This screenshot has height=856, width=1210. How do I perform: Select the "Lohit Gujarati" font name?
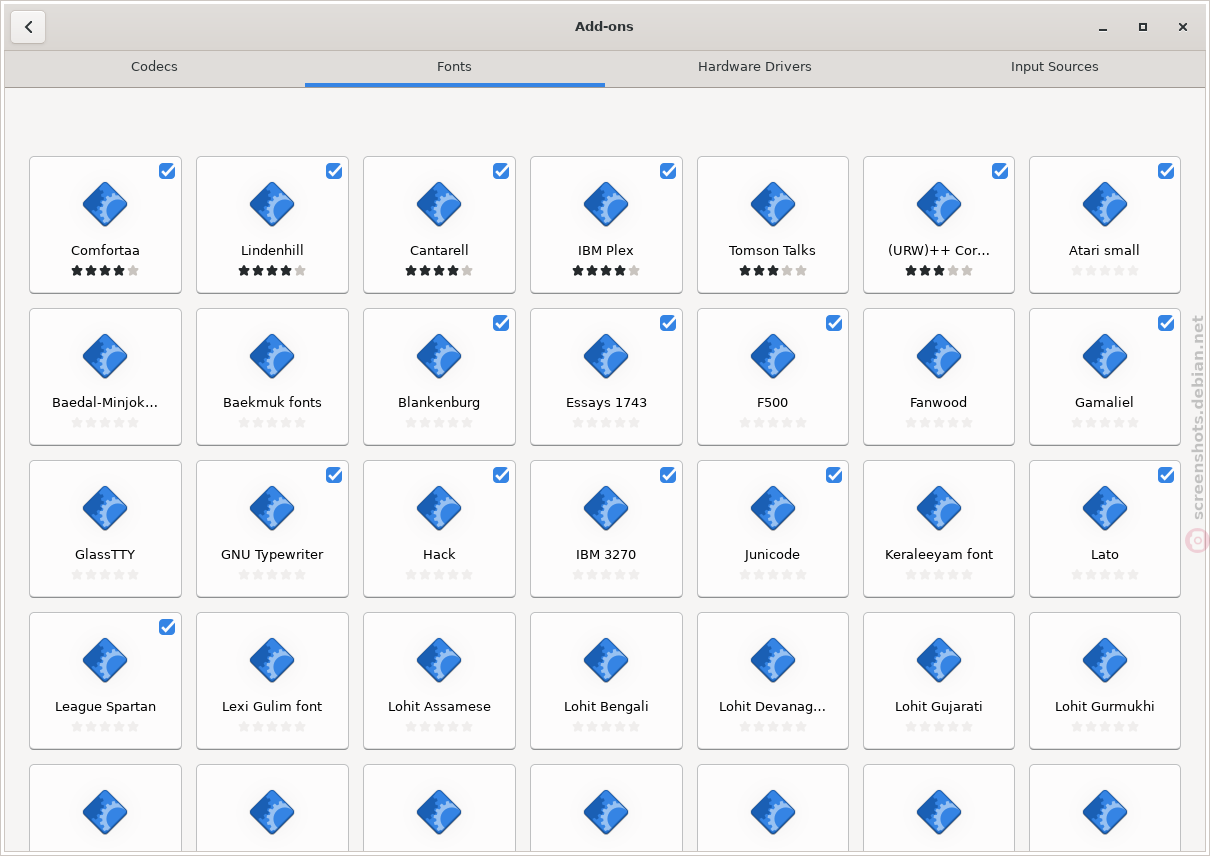tap(939, 707)
